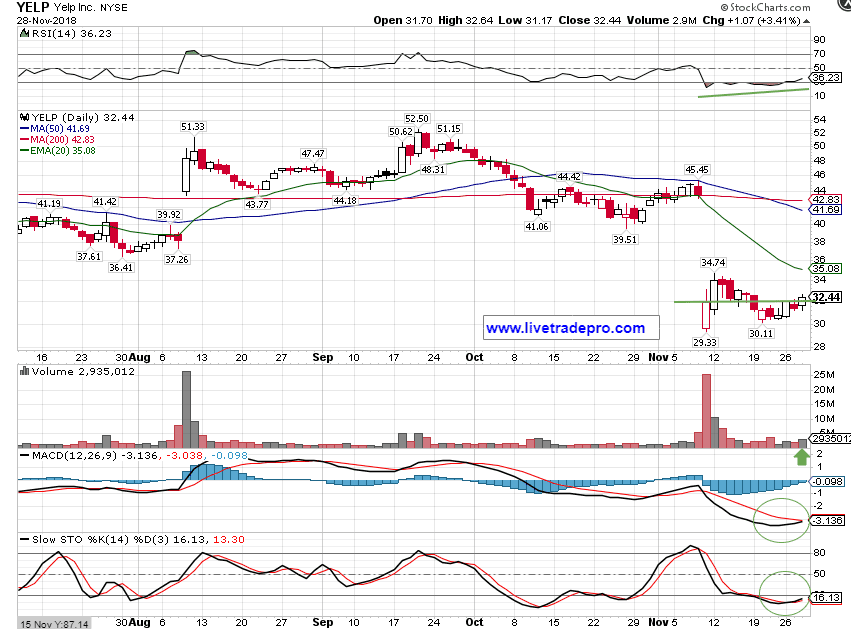The height and width of the screenshot is (629, 851).
Task: Click the last candlestick at 32.44
Action: pos(801,300)
